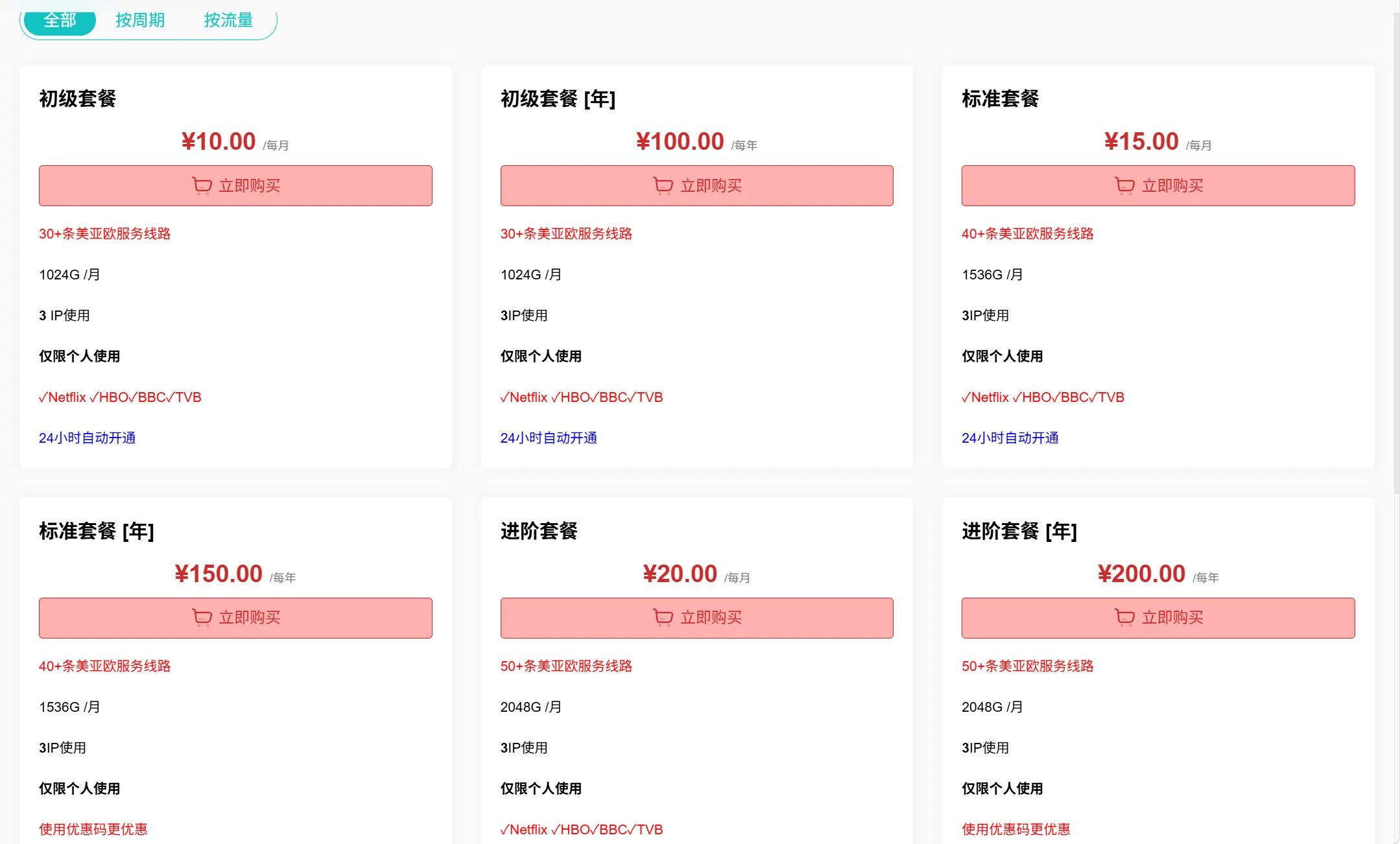Click 40+条美亚欧服务线路 in 标准套餐 monthly card
This screenshot has height=844, width=1400.
(1028, 233)
